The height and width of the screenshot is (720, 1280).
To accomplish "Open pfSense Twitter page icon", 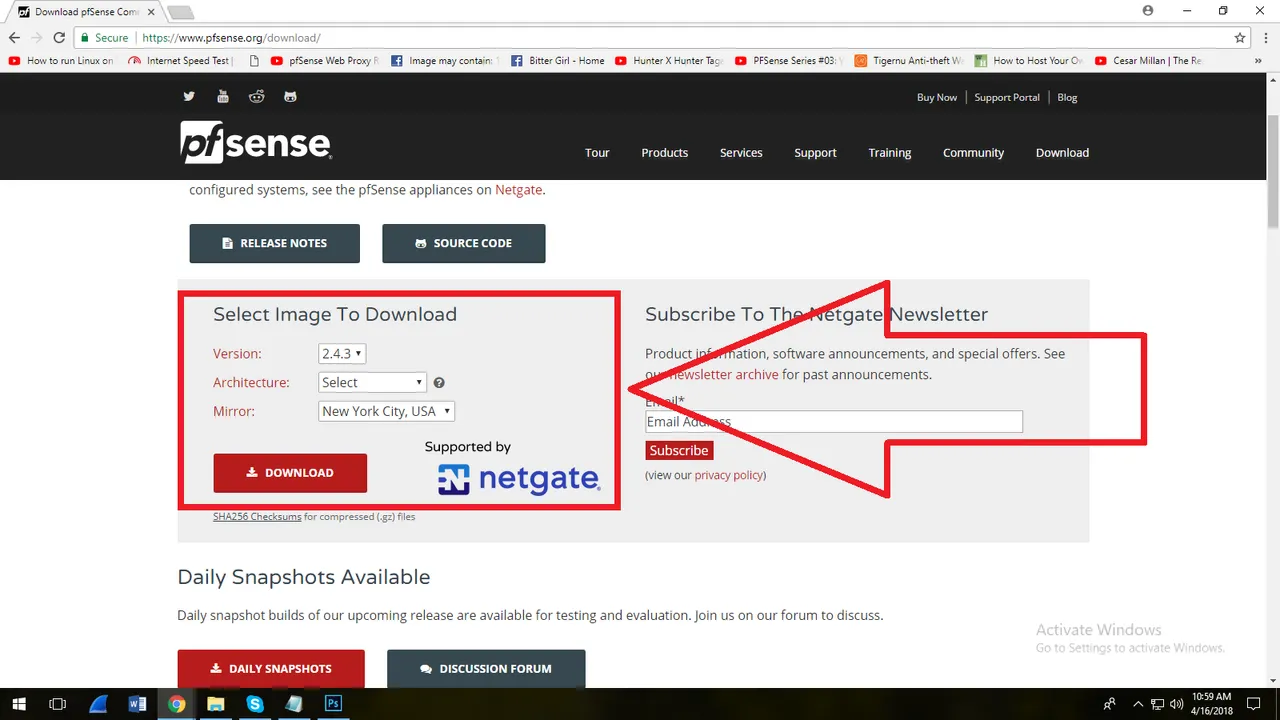I will coord(189,96).
